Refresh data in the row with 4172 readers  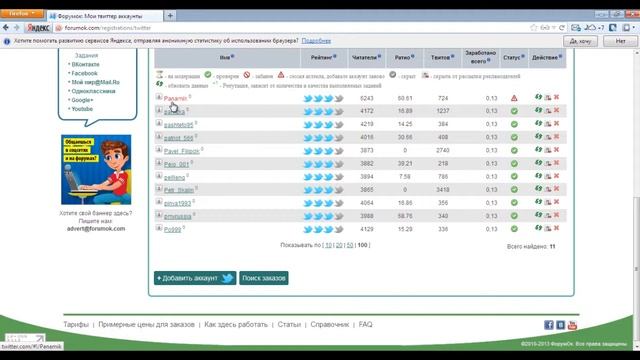pos(538,110)
